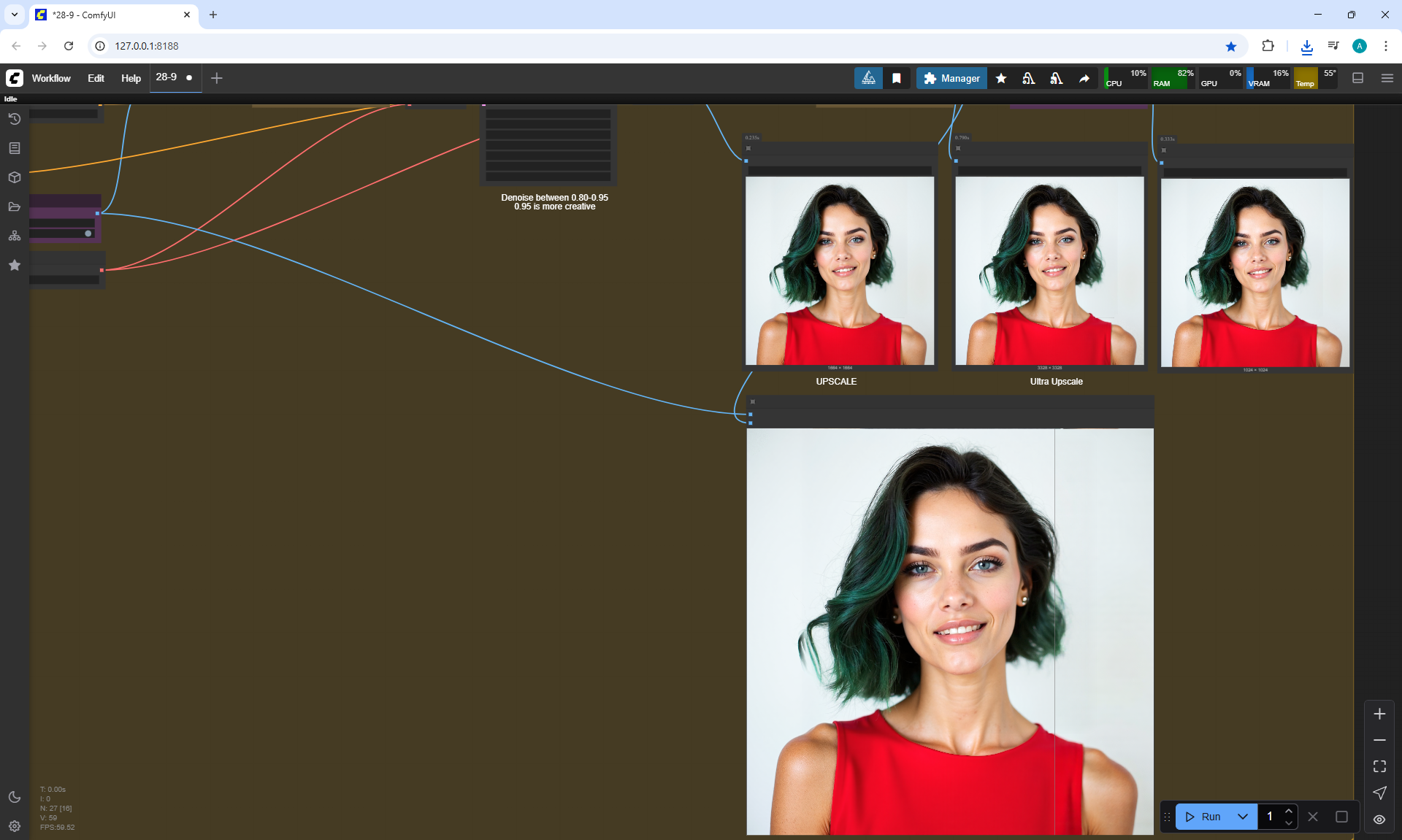
Task: Toggle dark theme moon icon
Action: (14, 797)
